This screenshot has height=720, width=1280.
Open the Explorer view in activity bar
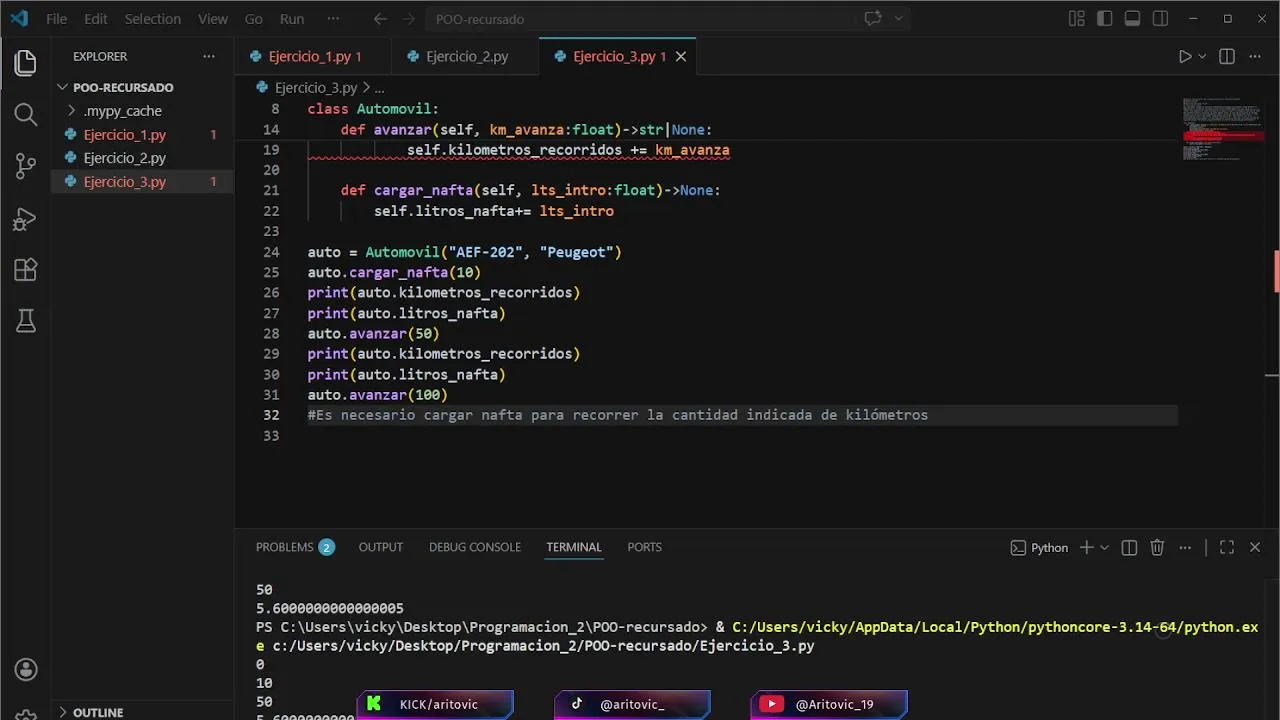point(26,63)
